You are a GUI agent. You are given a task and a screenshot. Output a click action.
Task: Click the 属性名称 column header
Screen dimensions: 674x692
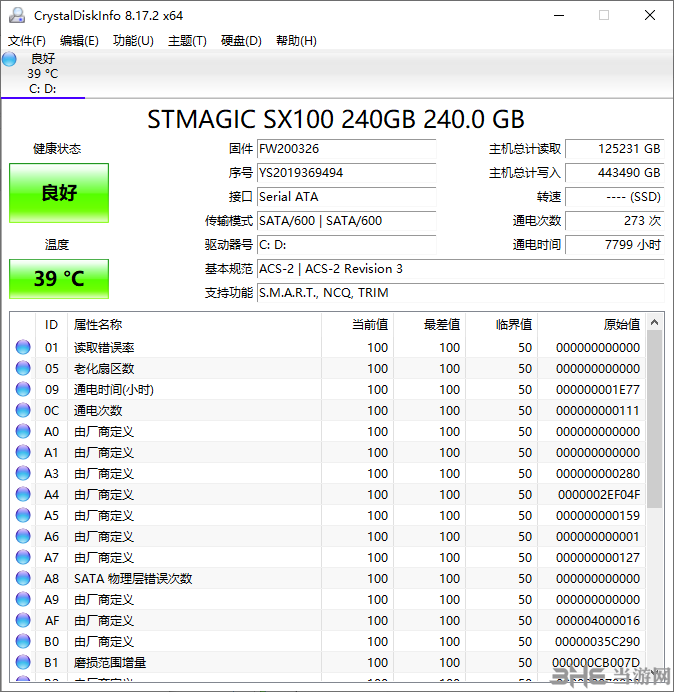pyautogui.click(x=194, y=325)
